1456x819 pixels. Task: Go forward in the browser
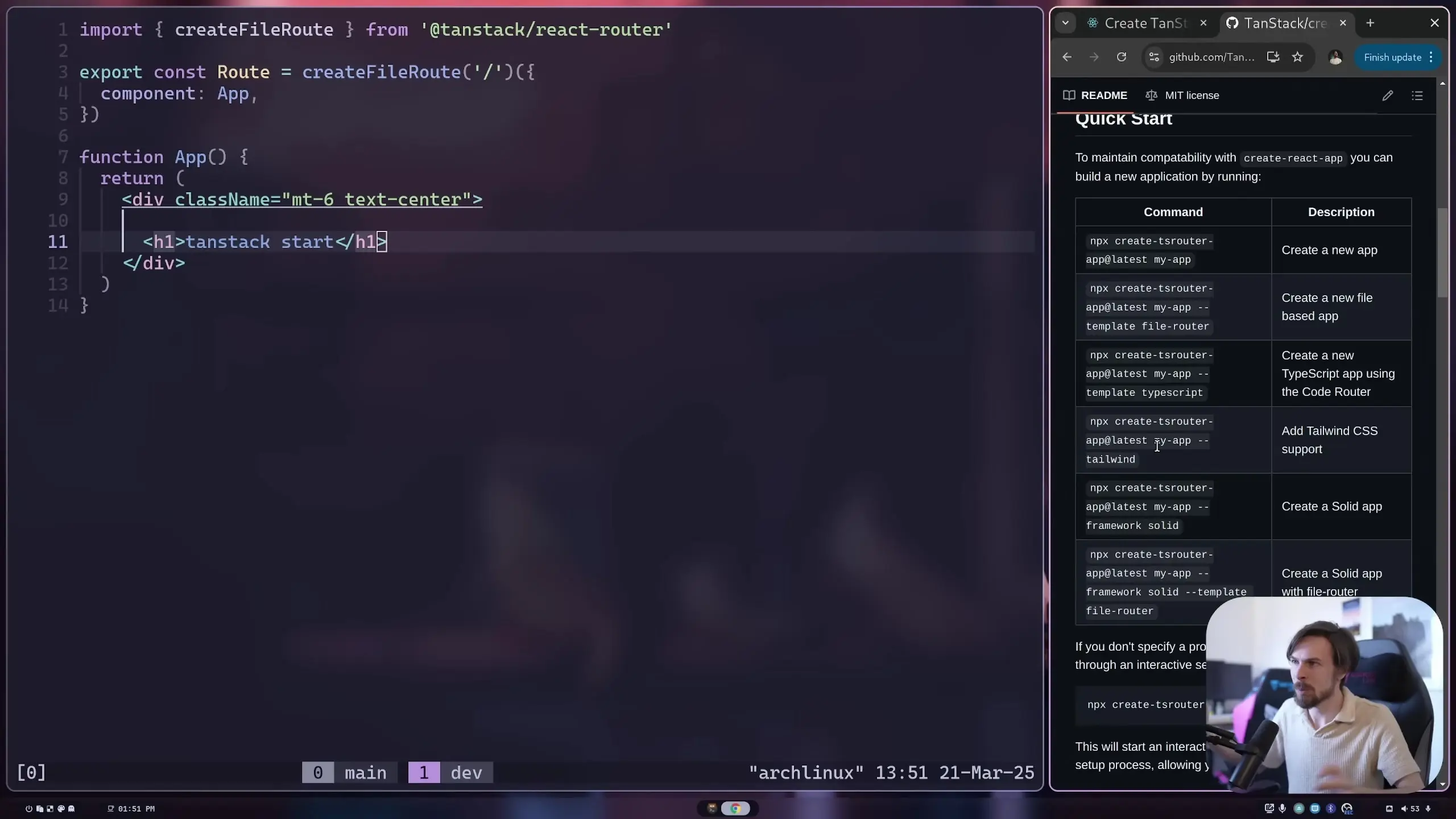[1094, 57]
